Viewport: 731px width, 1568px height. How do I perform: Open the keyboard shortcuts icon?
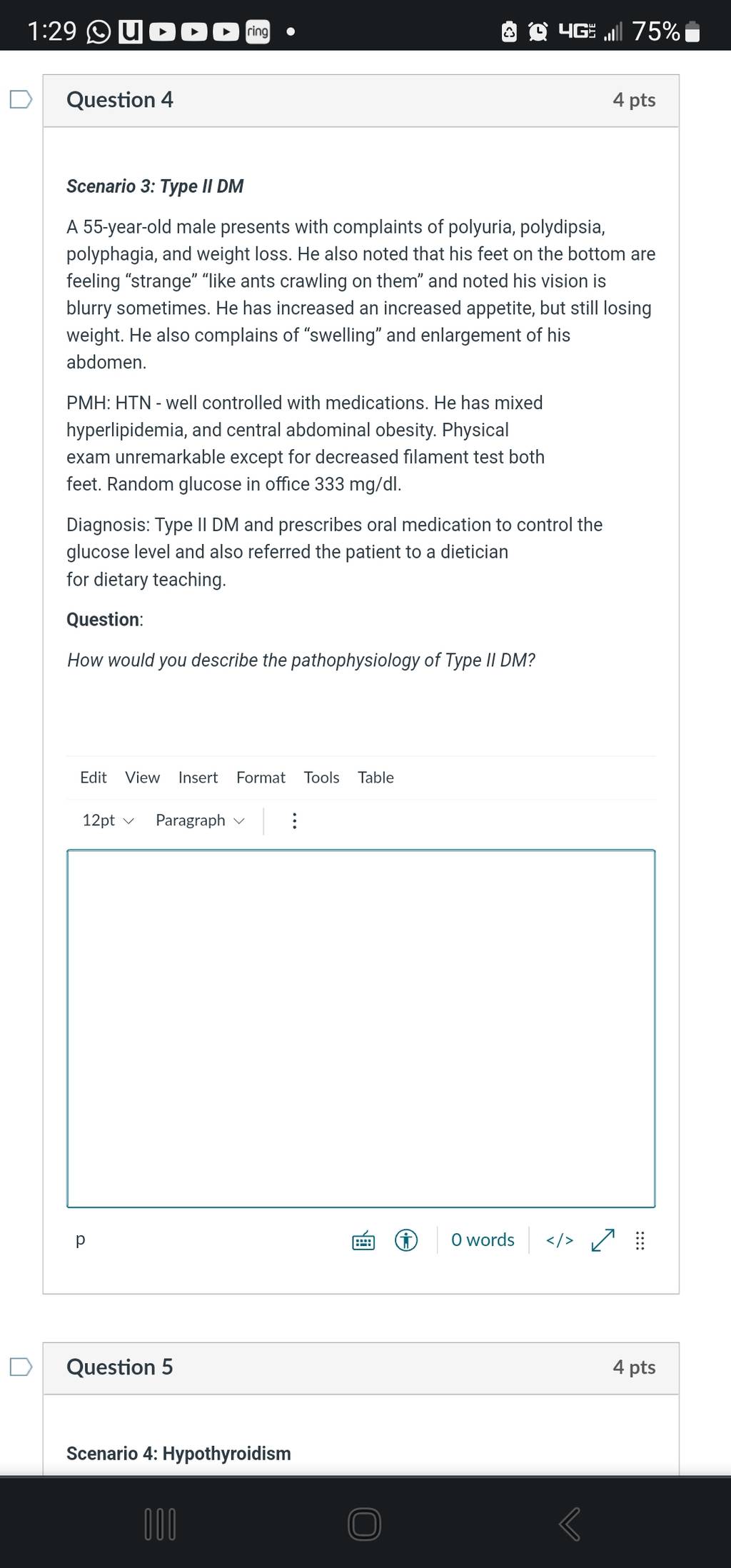pos(363,1240)
